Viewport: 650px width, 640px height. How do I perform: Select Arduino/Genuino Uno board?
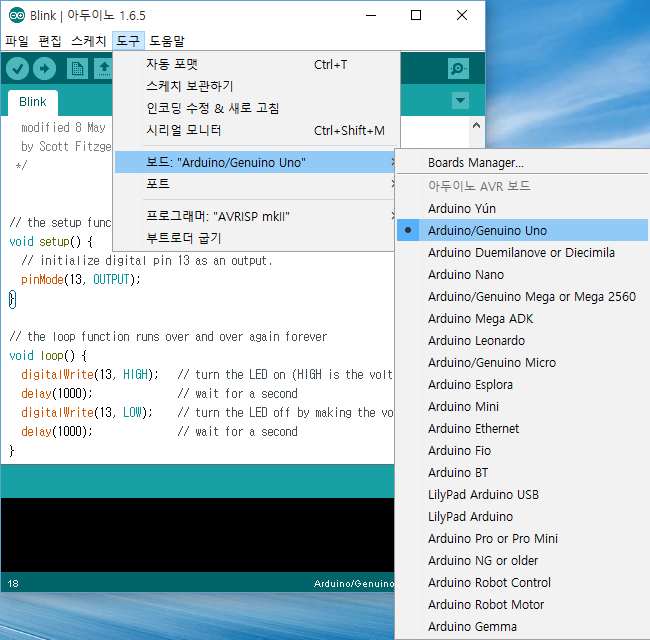pyautogui.click(x=522, y=230)
